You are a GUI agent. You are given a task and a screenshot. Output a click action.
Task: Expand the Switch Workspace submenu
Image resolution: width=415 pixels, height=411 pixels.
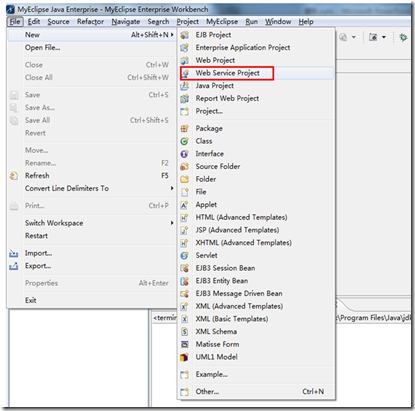[172, 223]
